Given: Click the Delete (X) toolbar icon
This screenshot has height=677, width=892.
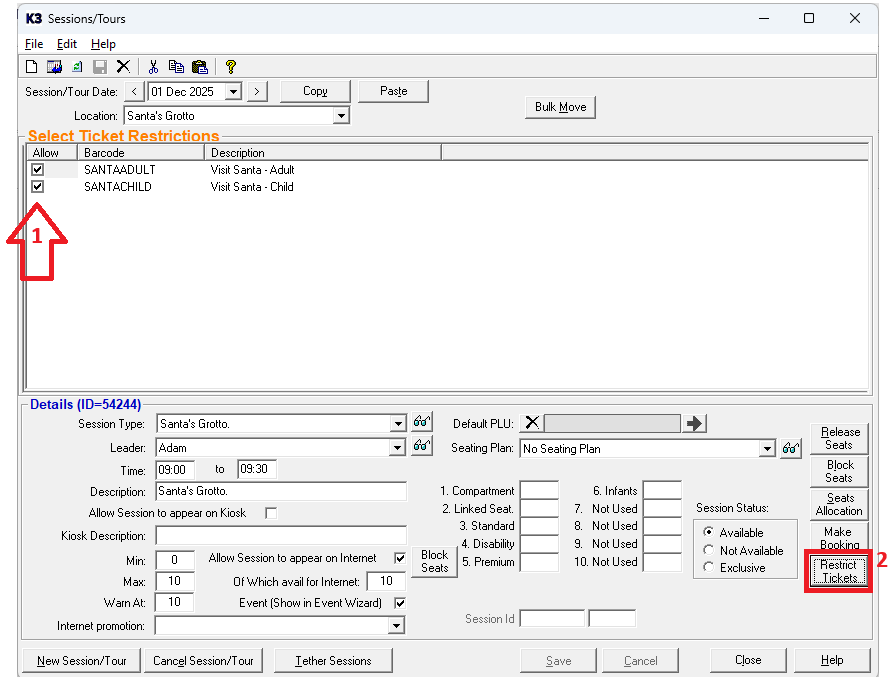Looking at the screenshot, I should 123,67.
